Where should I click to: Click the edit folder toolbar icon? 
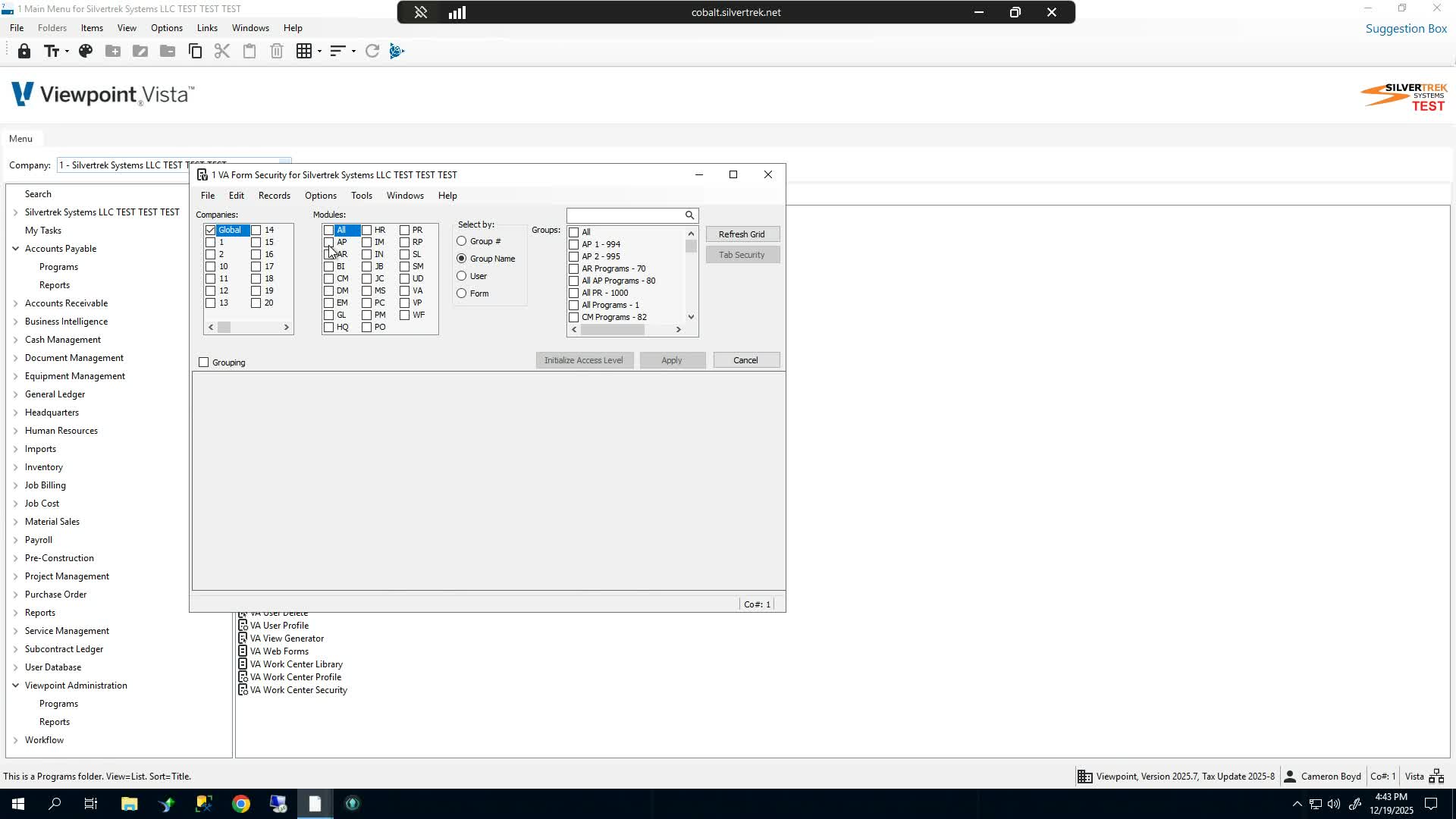140,51
